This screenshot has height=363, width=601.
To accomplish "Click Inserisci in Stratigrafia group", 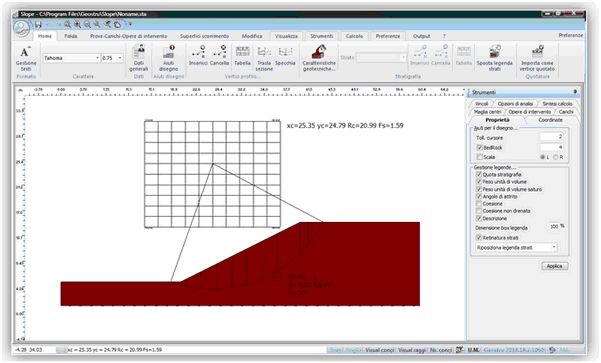I will pos(419,55).
